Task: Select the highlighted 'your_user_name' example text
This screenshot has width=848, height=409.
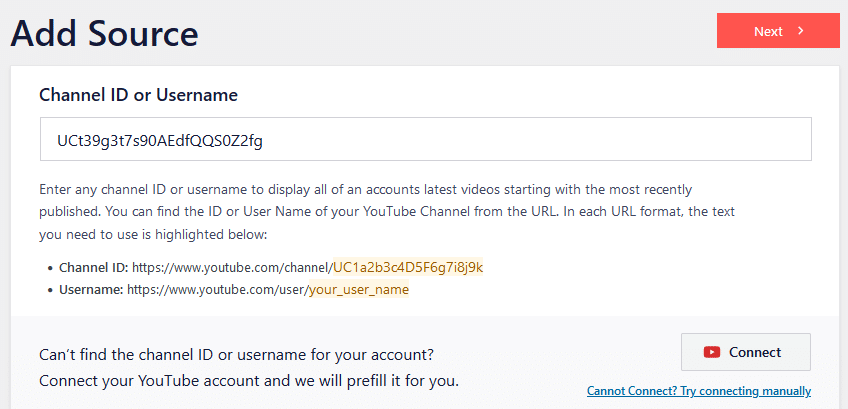Action: [x=359, y=290]
